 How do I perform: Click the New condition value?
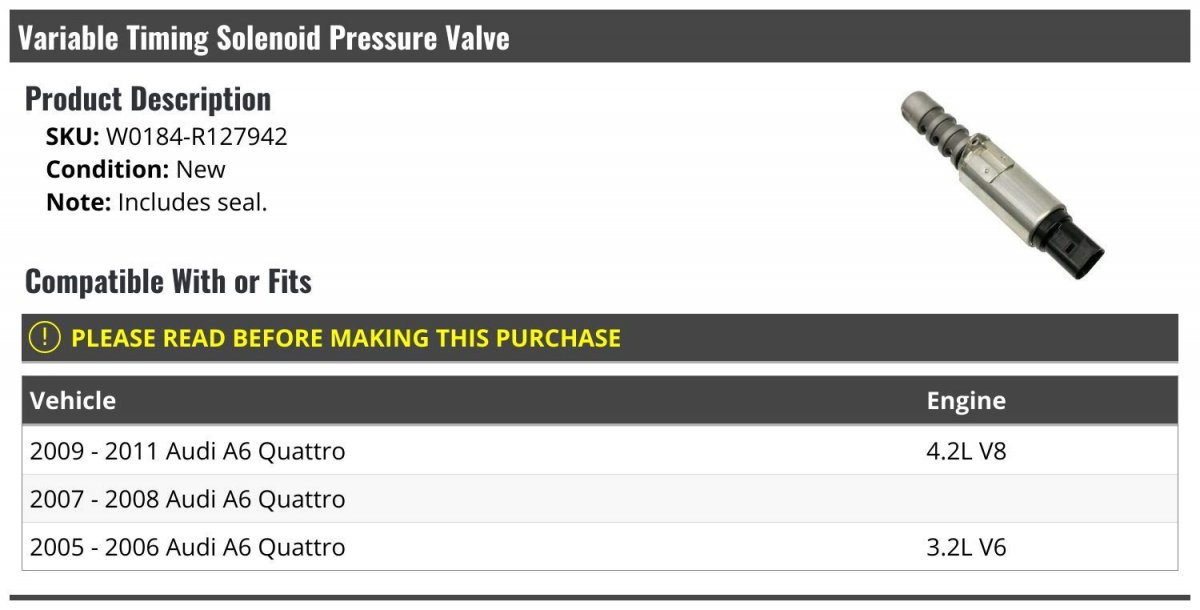201,169
